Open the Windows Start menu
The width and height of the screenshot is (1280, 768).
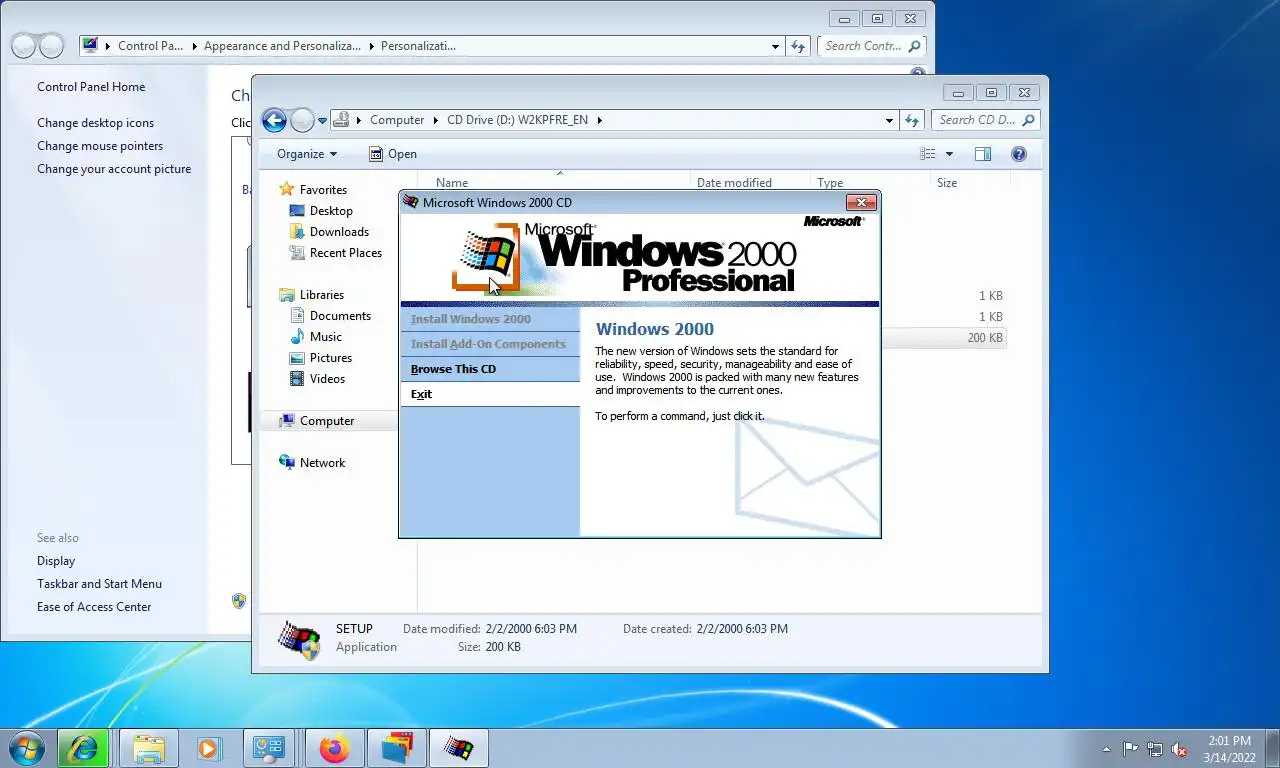pyautogui.click(x=27, y=748)
